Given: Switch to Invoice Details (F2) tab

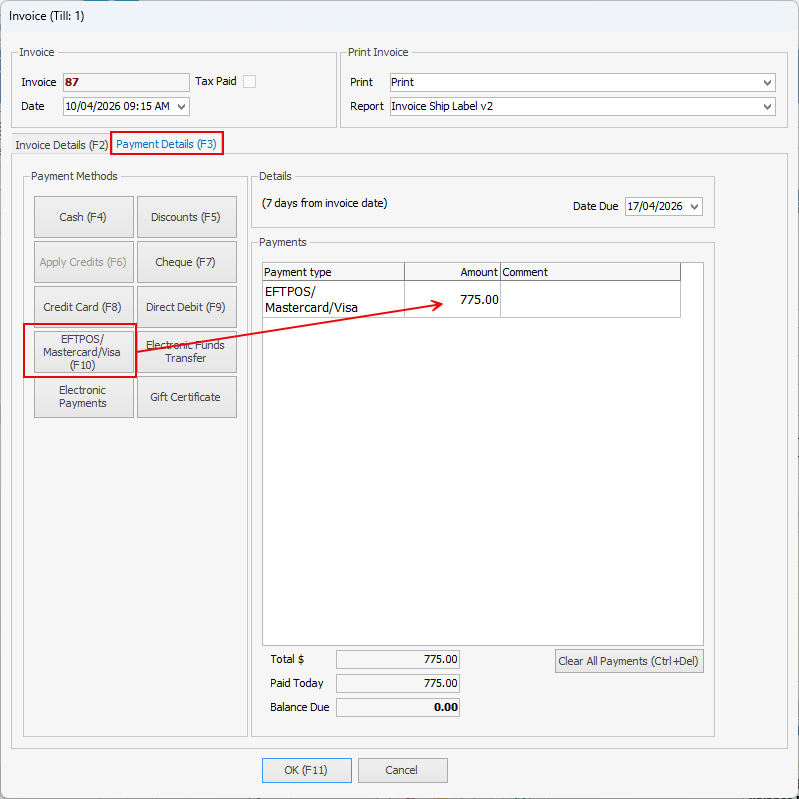Looking at the screenshot, I should (61, 145).
